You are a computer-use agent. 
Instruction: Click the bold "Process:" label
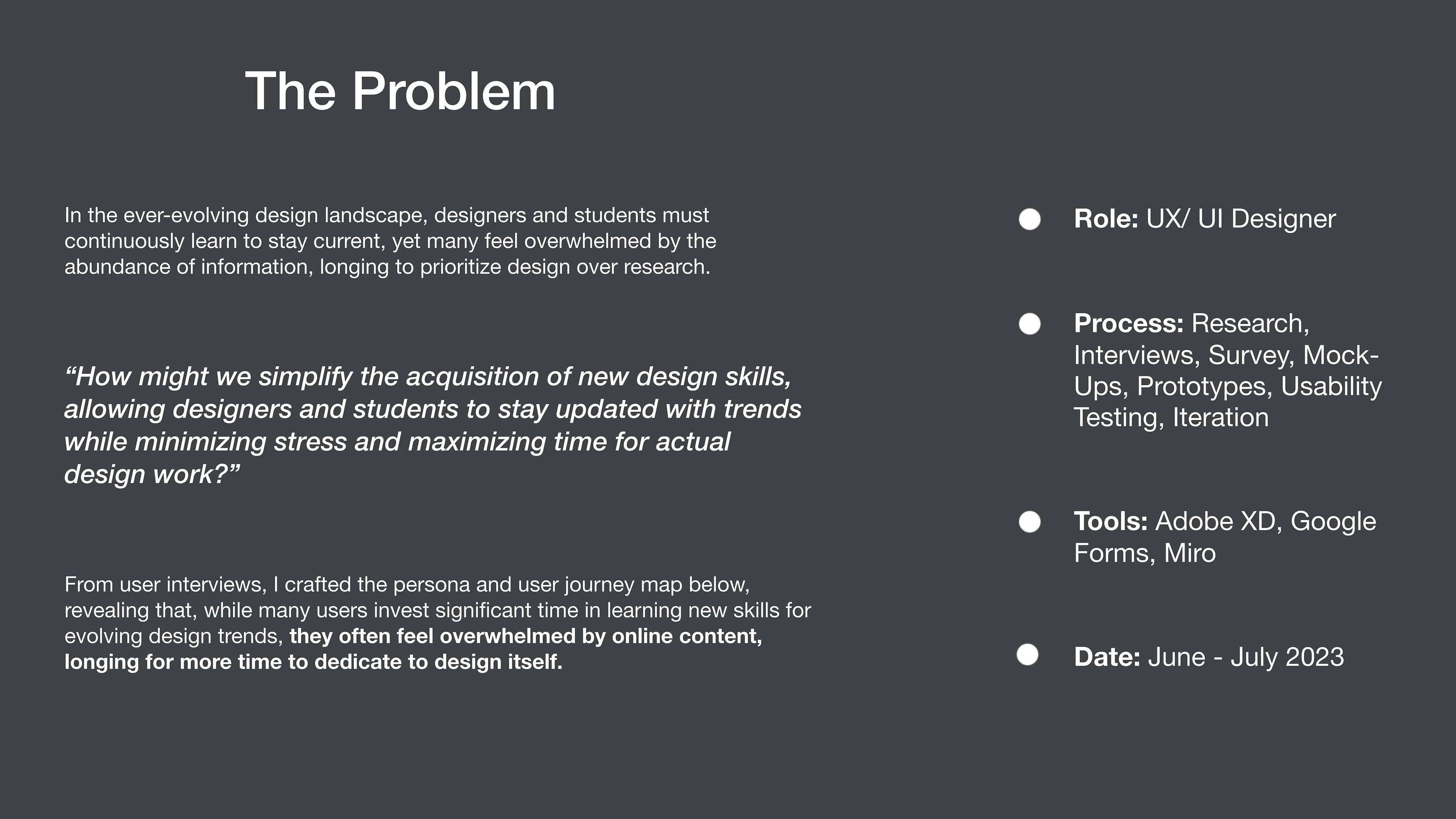coord(1128,324)
